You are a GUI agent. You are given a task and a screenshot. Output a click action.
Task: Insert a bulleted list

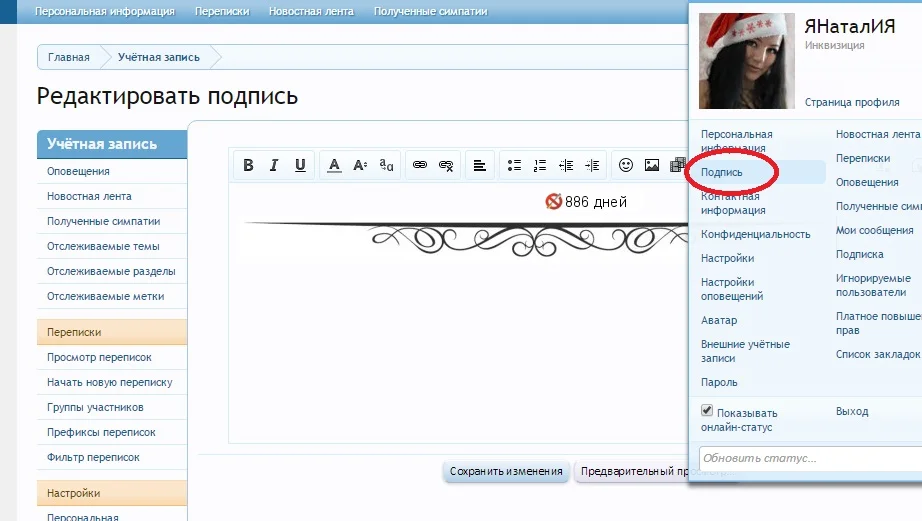(x=514, y=165)
